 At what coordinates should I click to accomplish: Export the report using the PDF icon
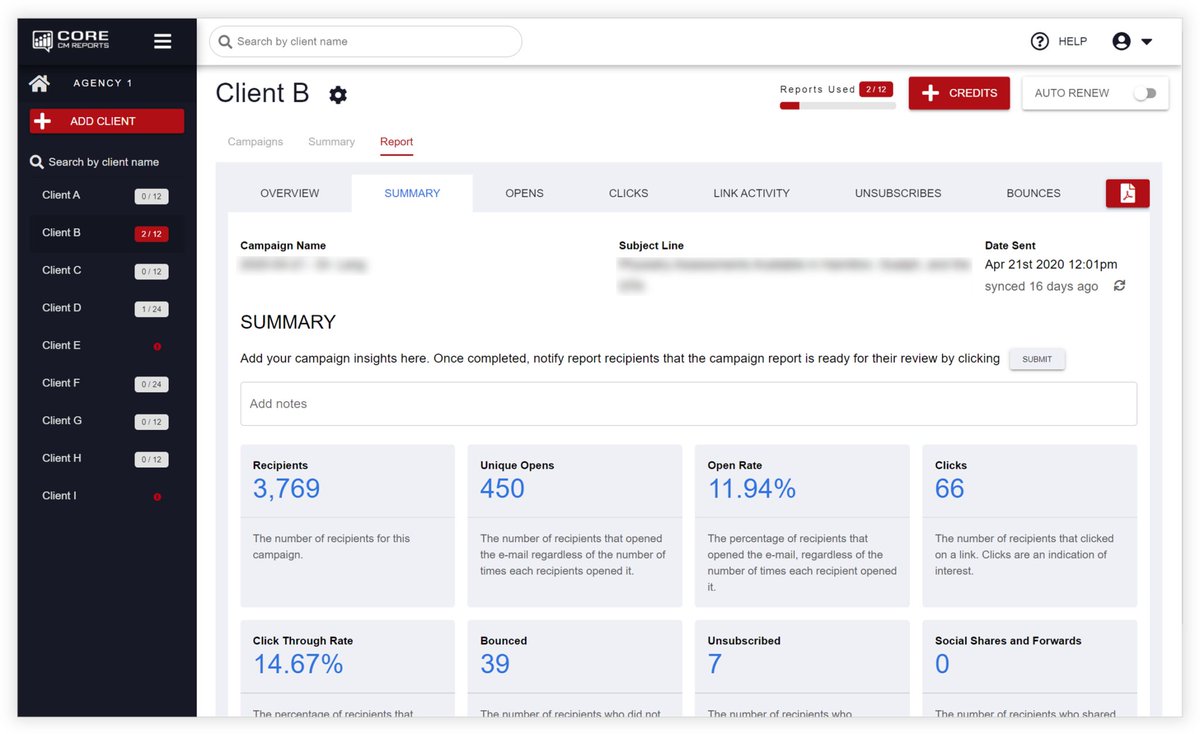(1127, 192)
